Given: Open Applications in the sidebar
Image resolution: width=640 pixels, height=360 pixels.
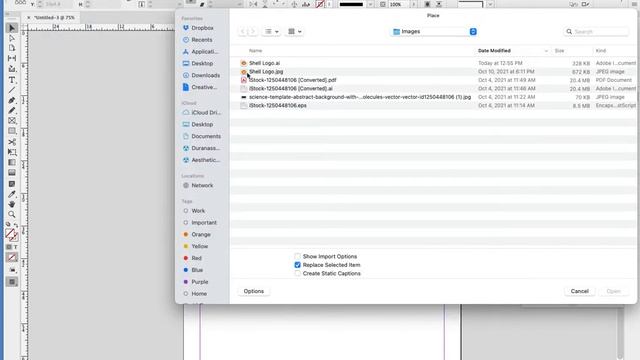Looking at the screenshot, I should (x=202, y=52).
